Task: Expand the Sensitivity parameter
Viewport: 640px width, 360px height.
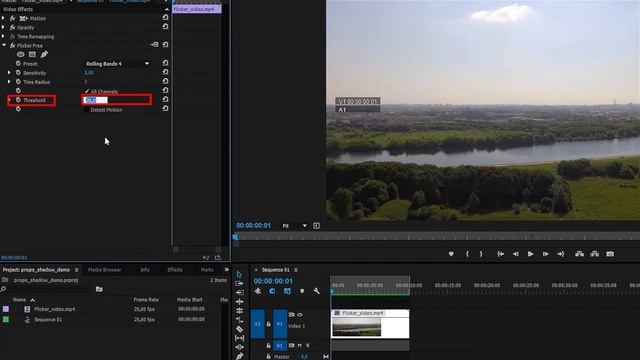Action: [x=9, y=73]
